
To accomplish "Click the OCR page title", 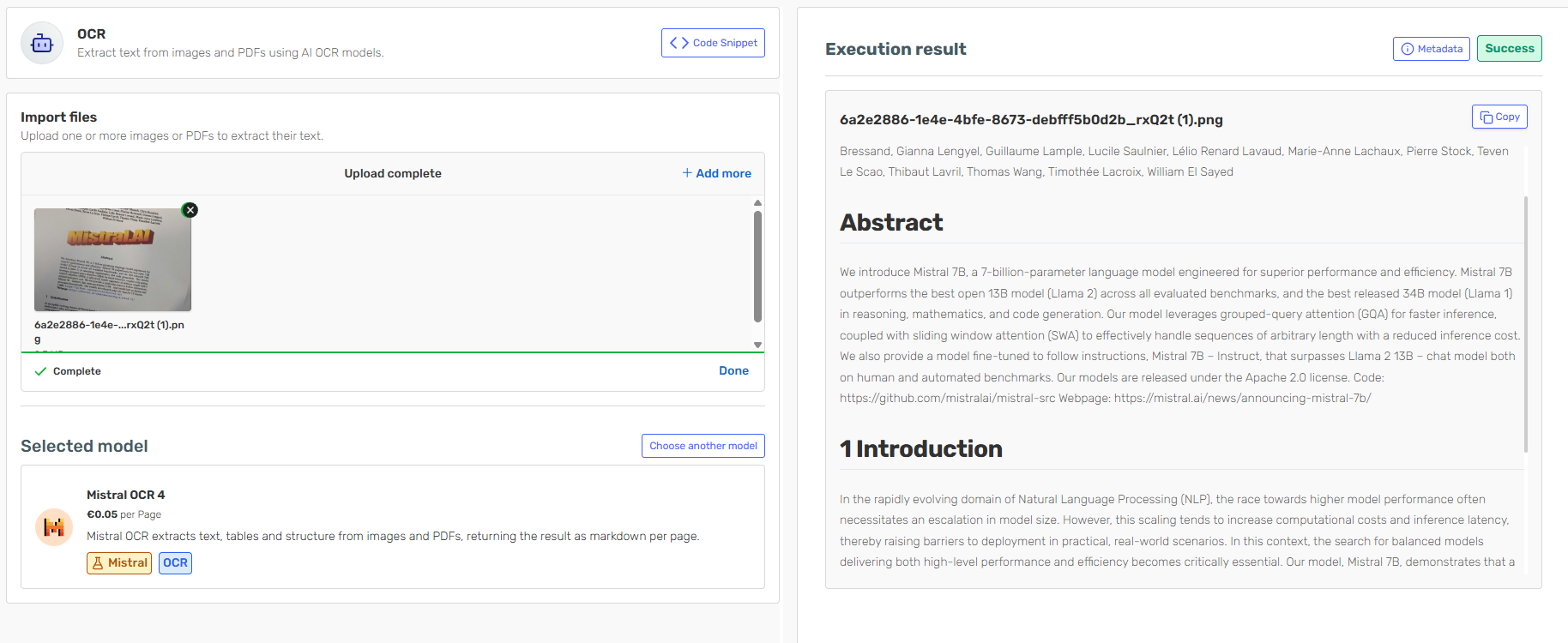I will (x=92, y=34).
